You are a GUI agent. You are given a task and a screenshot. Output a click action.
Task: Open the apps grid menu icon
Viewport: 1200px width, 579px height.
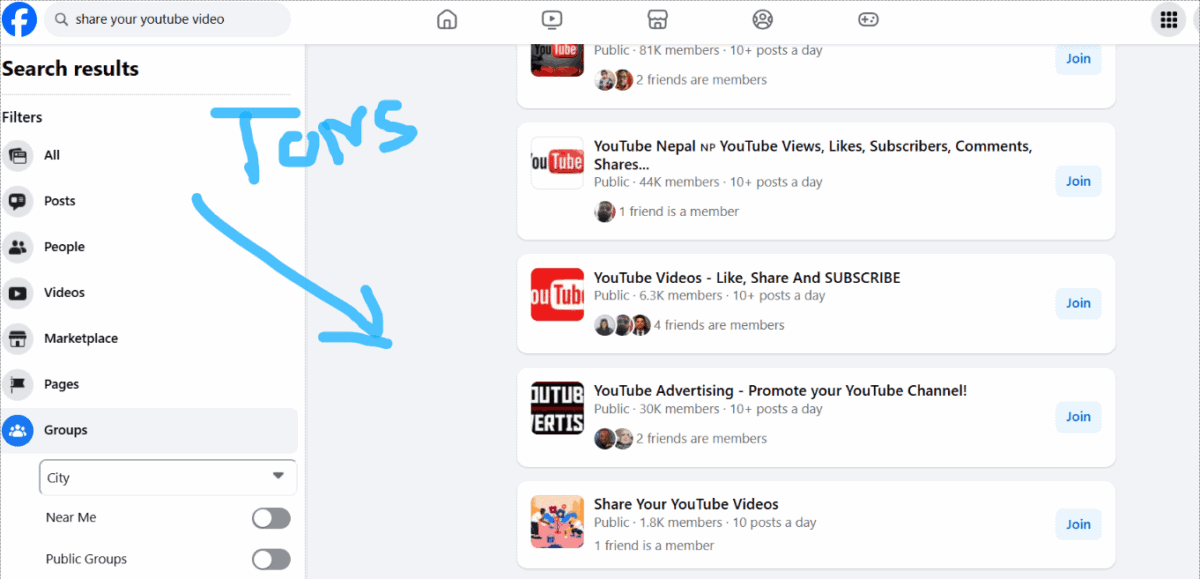pos(1168,20)
